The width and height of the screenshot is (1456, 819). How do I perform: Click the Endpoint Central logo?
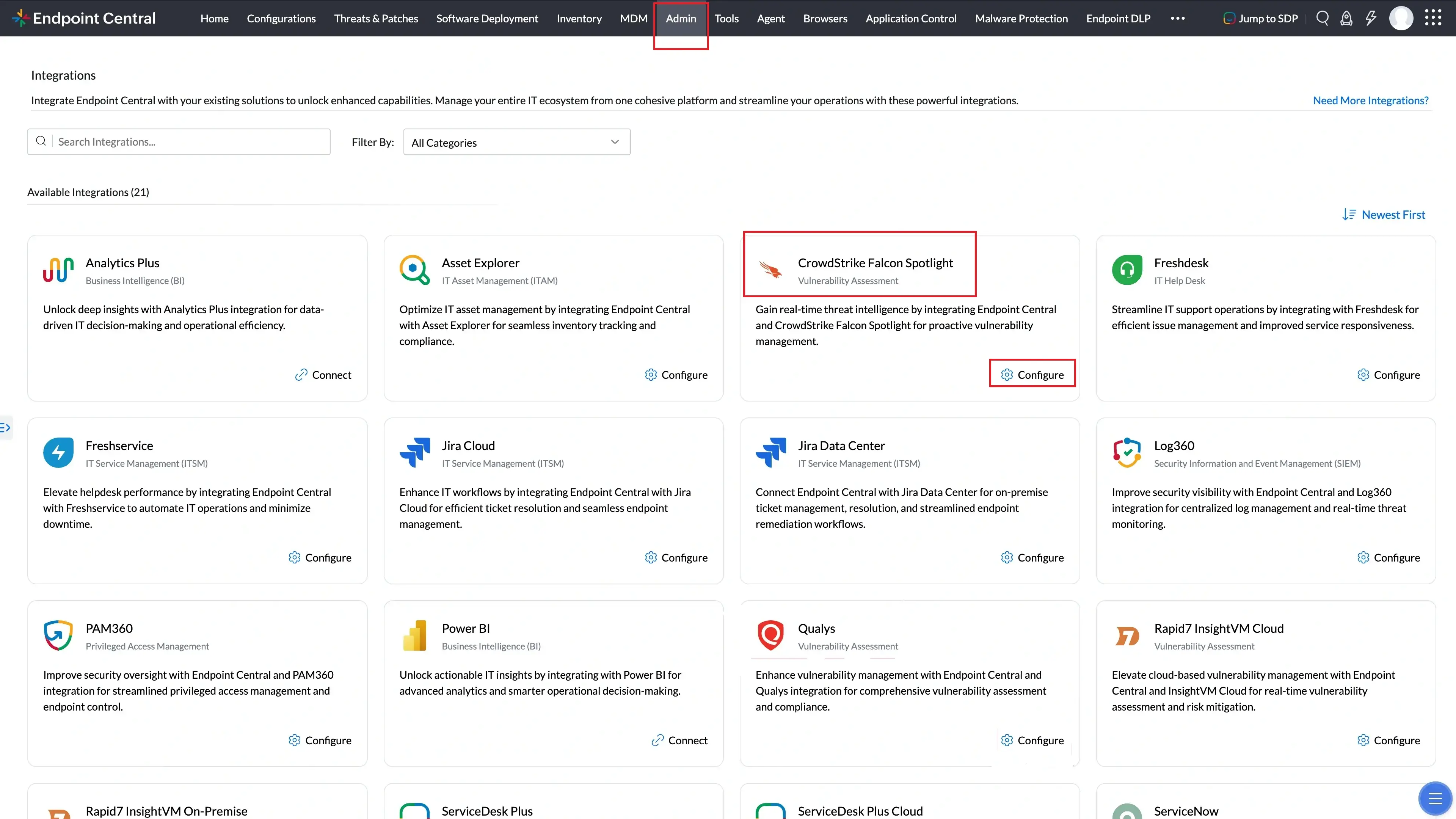tap(84, 18)
